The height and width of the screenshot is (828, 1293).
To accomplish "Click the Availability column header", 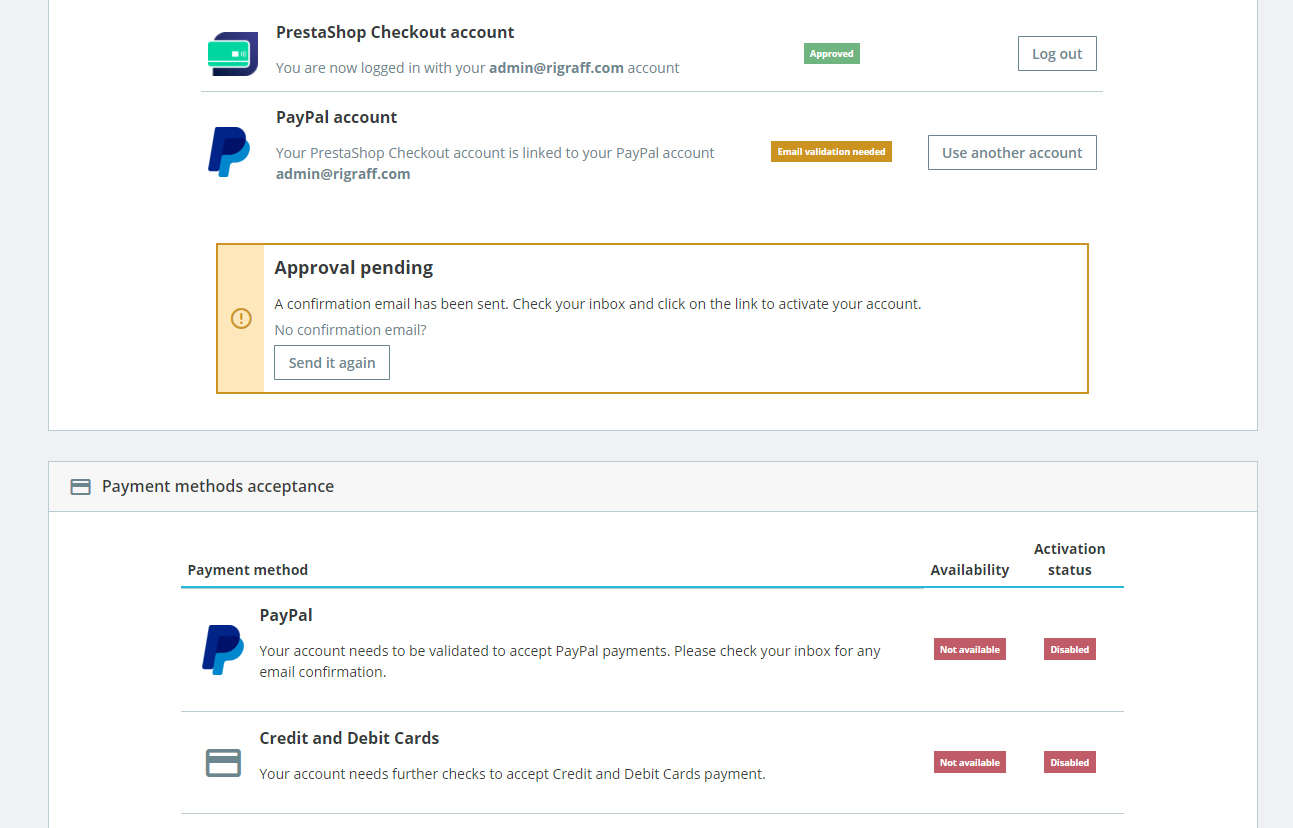I will point(970,570).
